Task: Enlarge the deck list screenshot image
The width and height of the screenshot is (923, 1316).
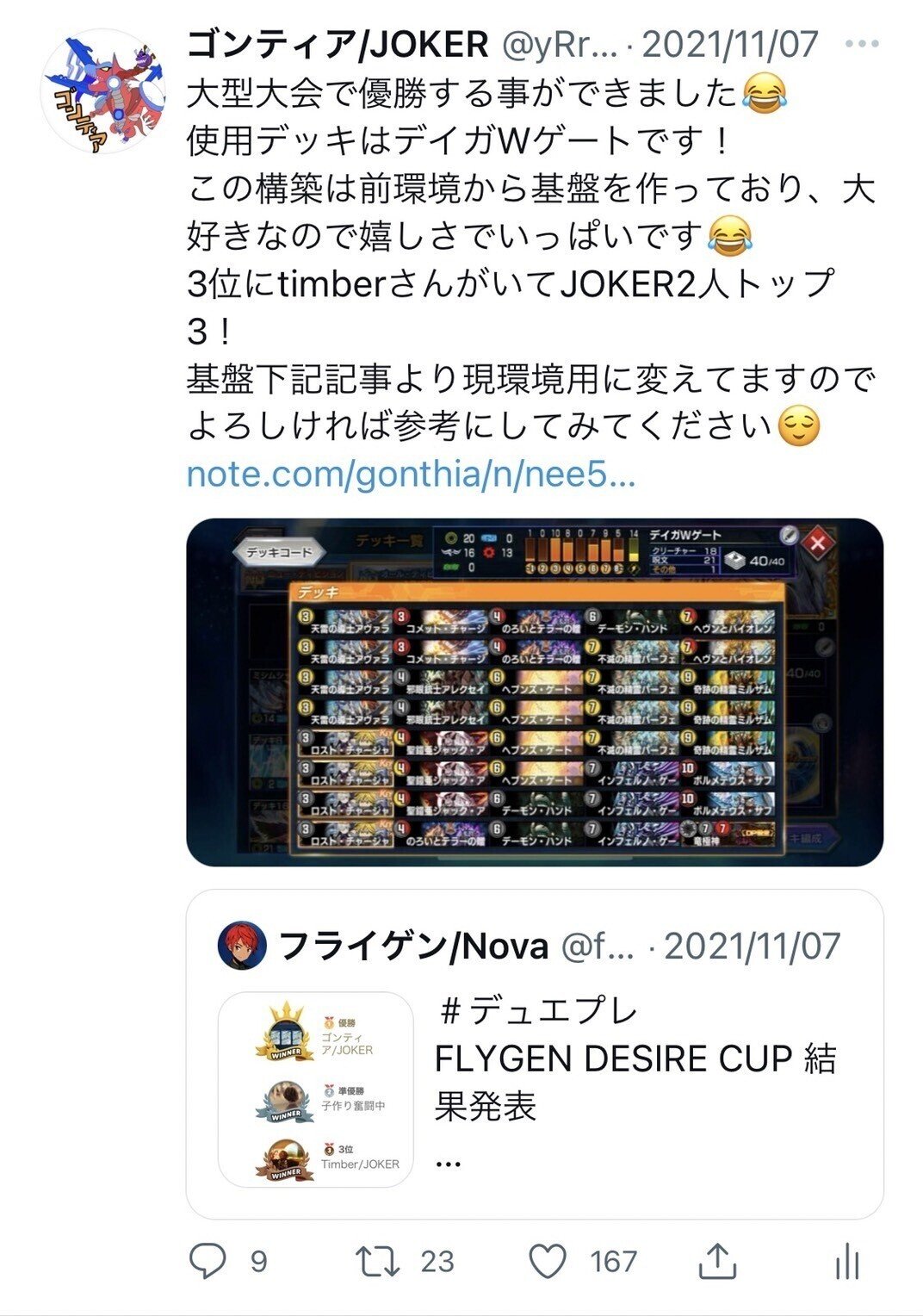Action: pos(535,692)
